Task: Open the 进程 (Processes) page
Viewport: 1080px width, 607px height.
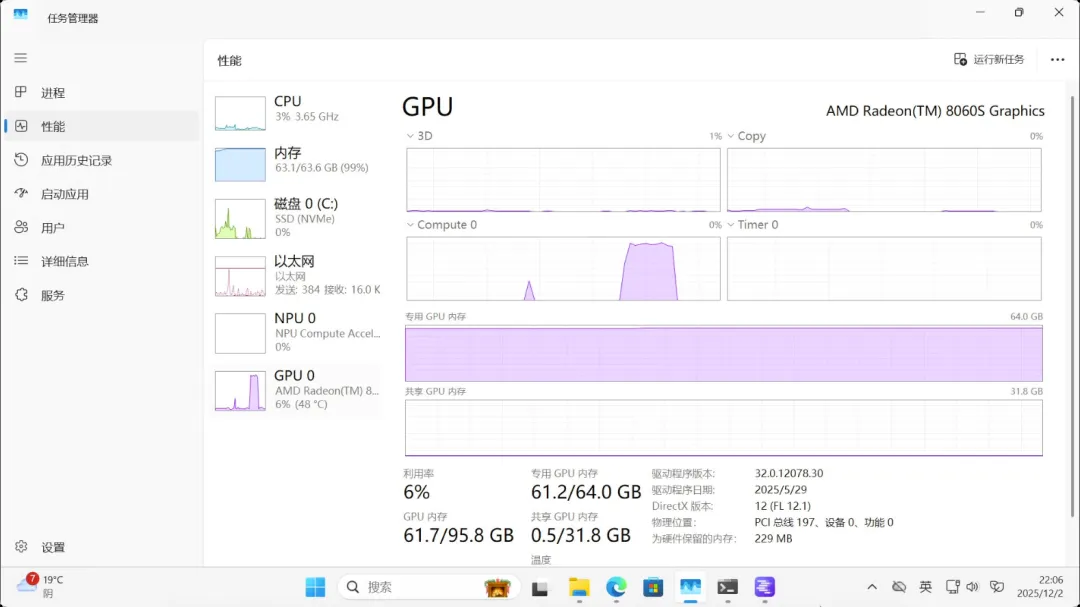Action: pos(52,93)
